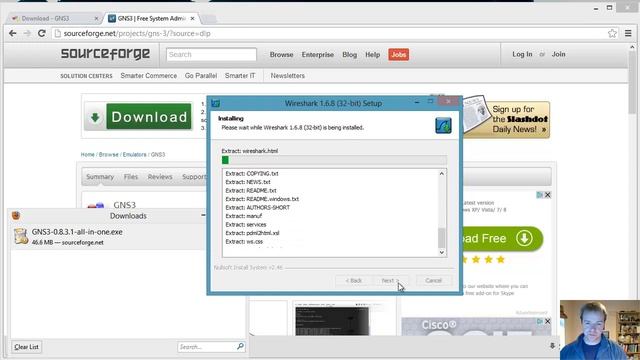Click the Clear List button

[x=27, y=347]
